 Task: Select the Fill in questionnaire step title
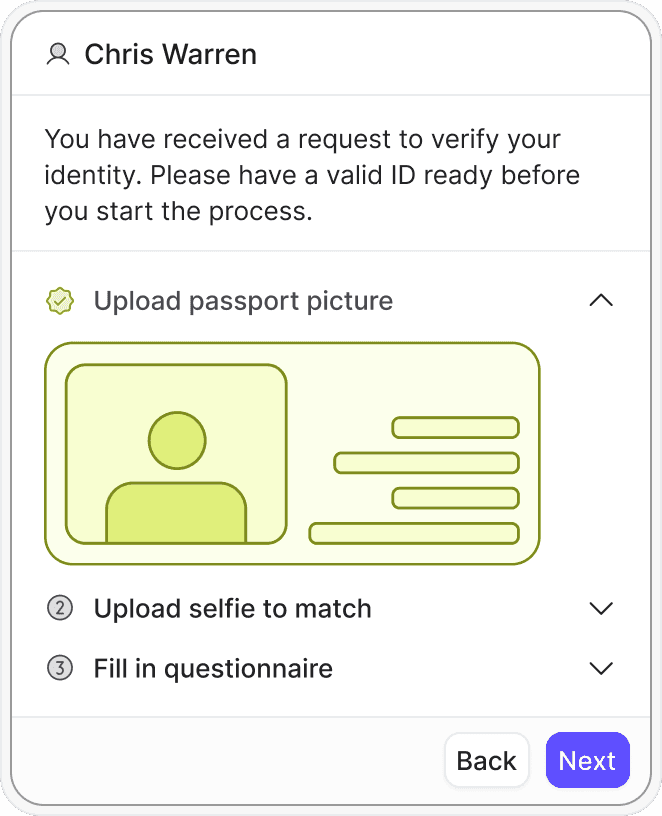[213, 668]
